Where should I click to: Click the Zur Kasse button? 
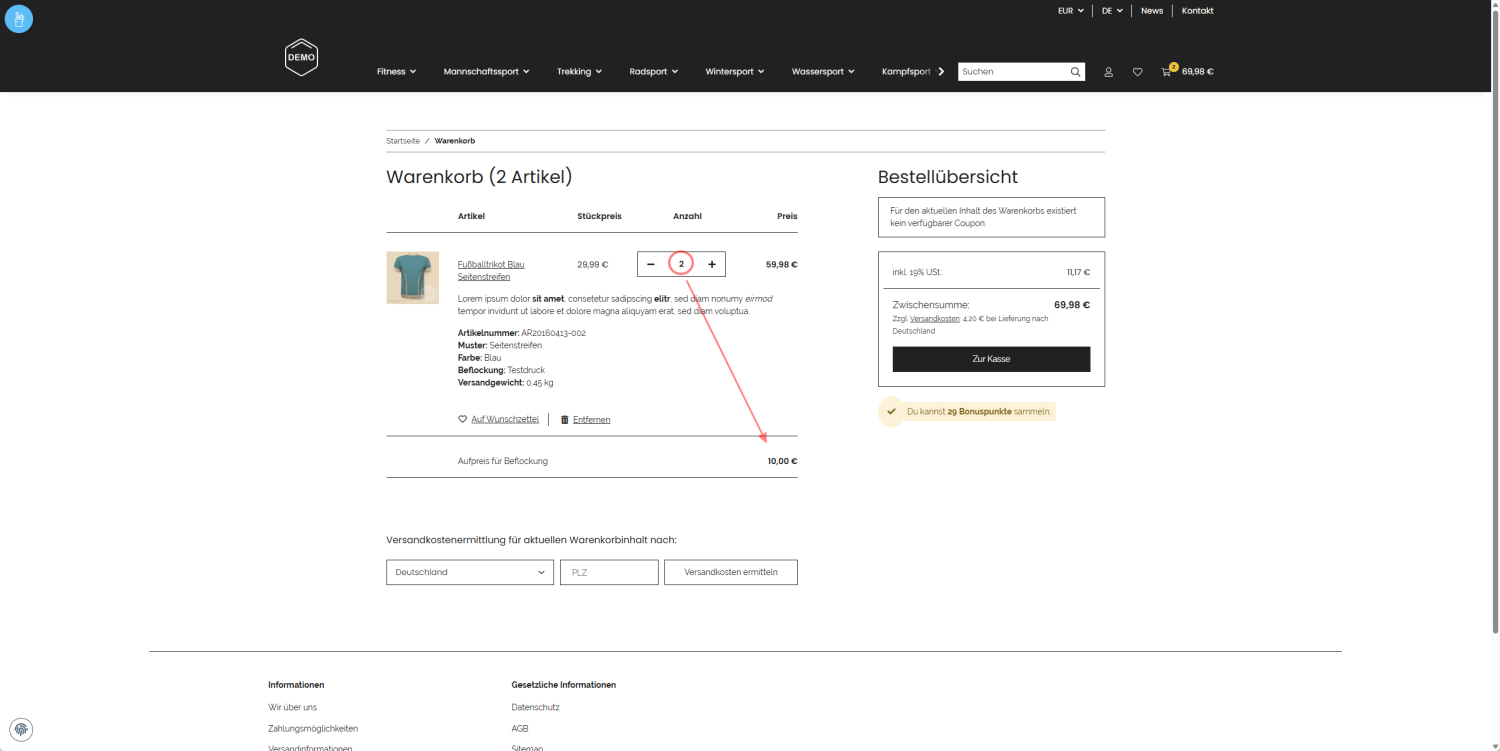coord(991,358)
